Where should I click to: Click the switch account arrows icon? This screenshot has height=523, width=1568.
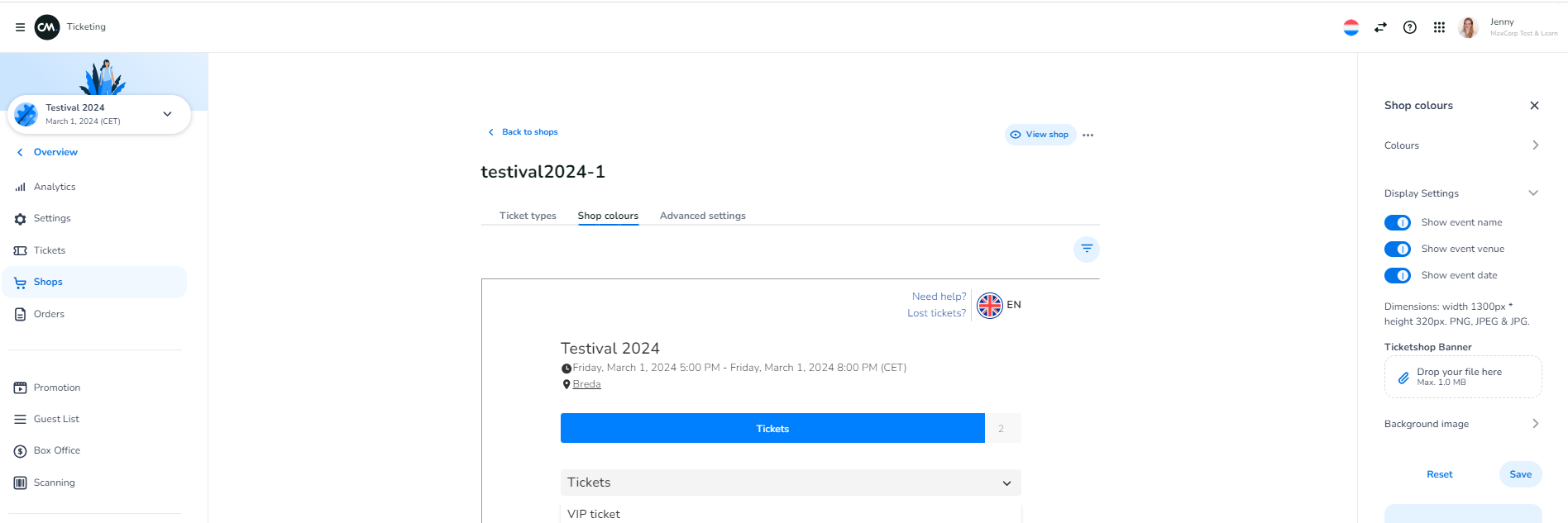(x=1380, y=27)
